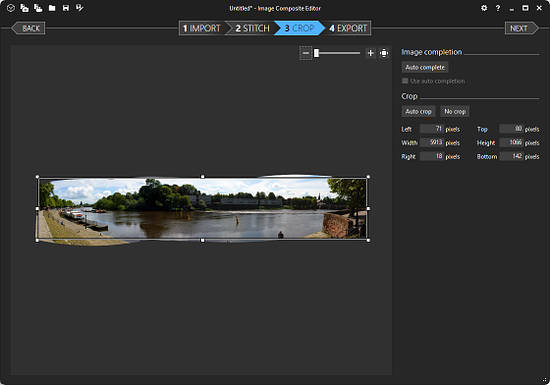Viewport: 550px width, 385px height.
Task: Create new panorama from images icon
Action: 24,8
